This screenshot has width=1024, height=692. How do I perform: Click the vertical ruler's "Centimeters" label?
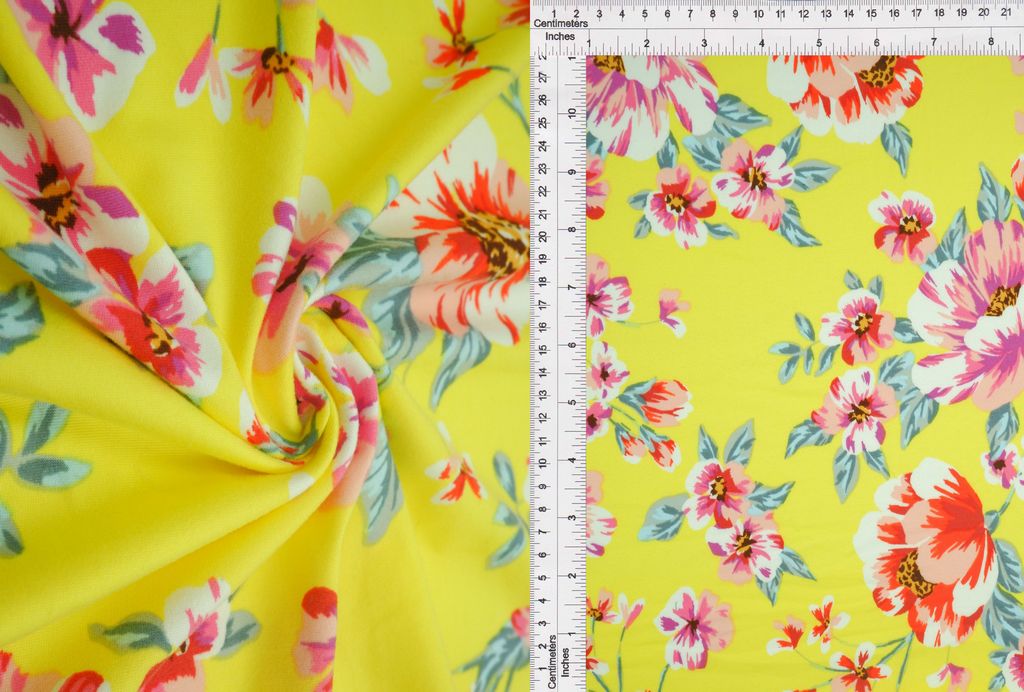[x=552, y=661]
